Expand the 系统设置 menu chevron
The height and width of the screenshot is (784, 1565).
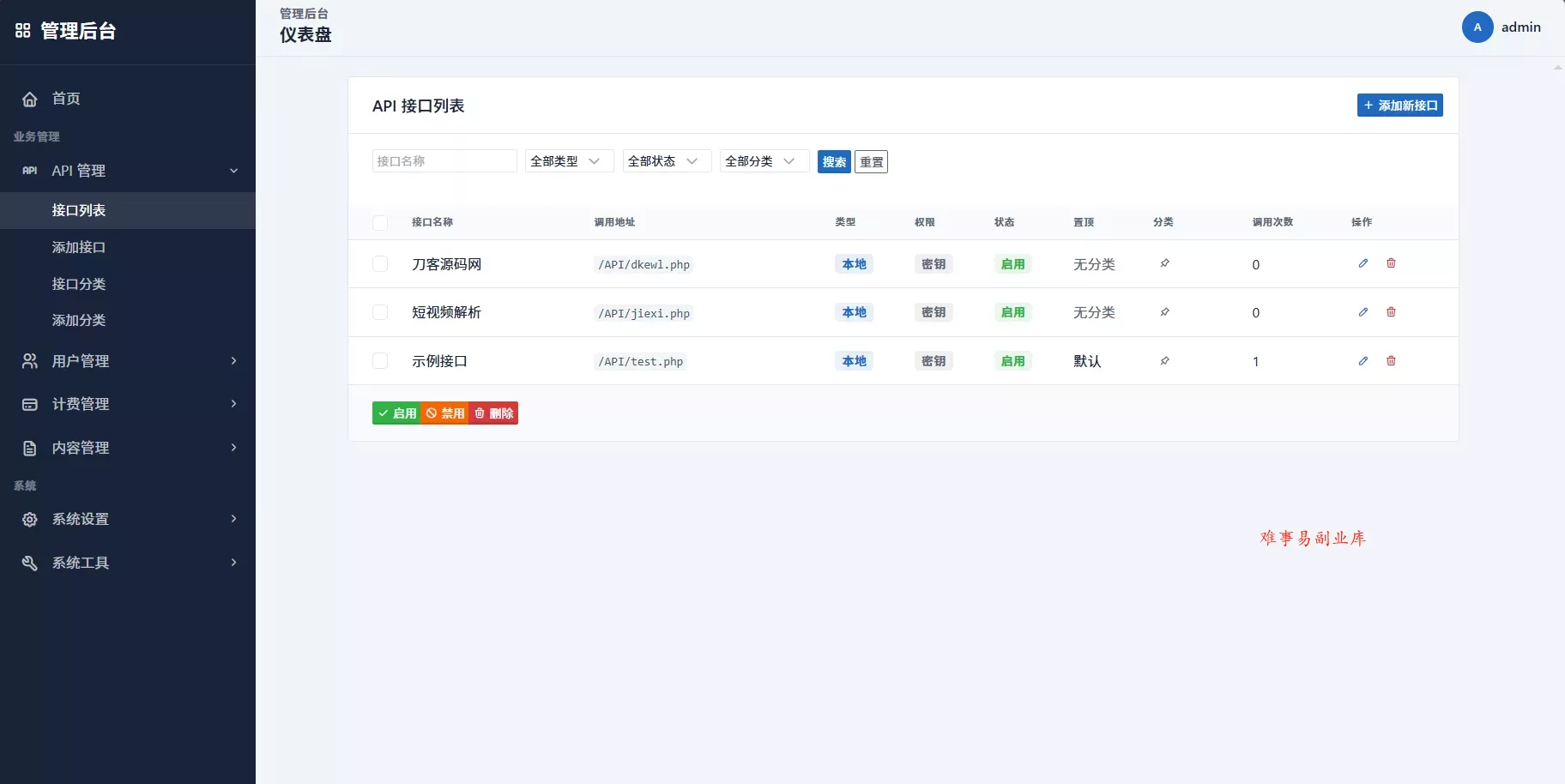pyautogui.click(x=233, y=519)
